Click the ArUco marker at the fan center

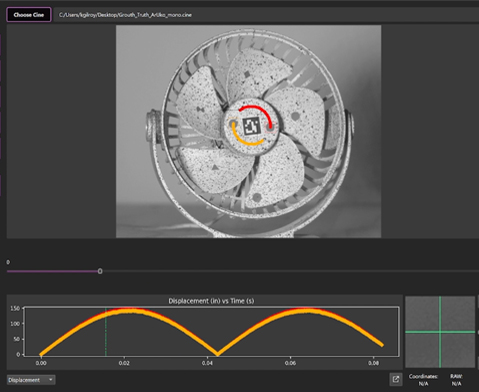pyautogui.click(x=251, y=126)
